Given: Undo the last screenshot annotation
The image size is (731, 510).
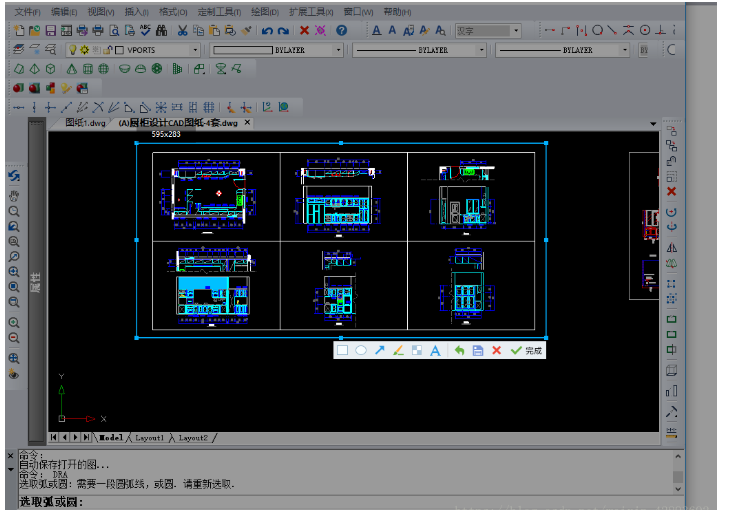Looking at the screenshot, I should coord(459,351).
